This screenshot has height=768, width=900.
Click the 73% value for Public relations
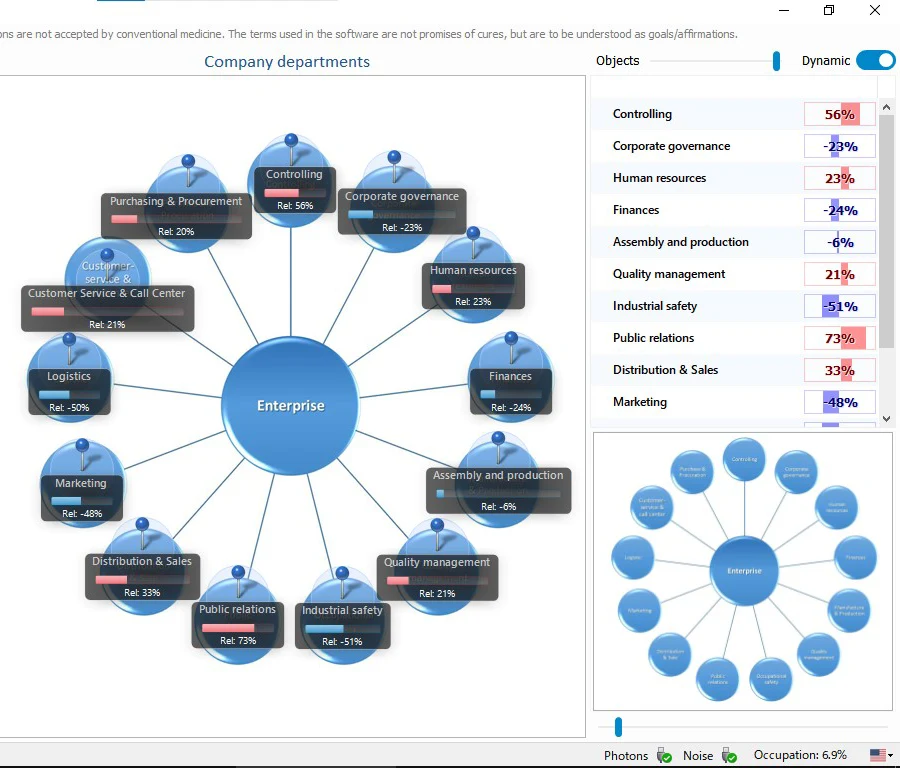tap(840, 338)
